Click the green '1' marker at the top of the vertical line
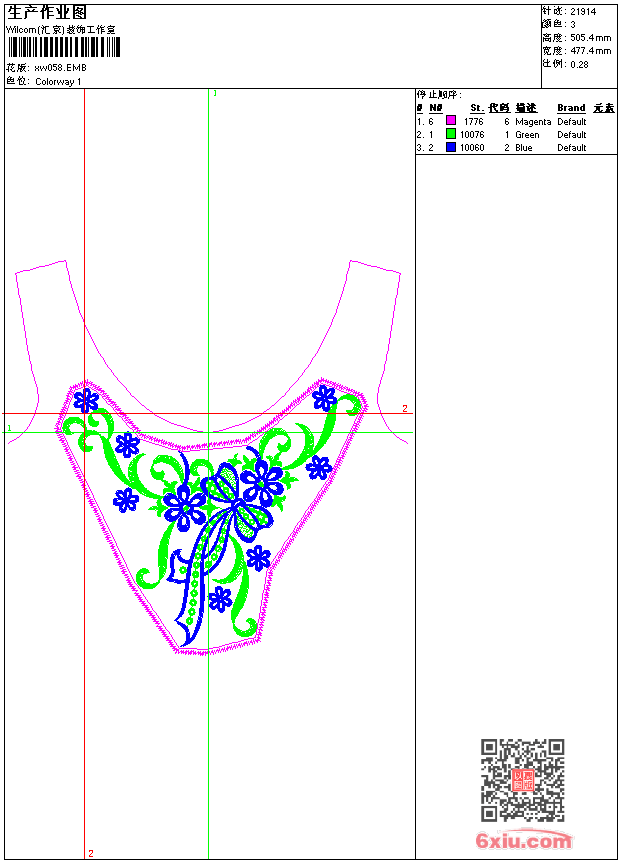The height and width of the screenshot is (860, 620). (215, 94)
